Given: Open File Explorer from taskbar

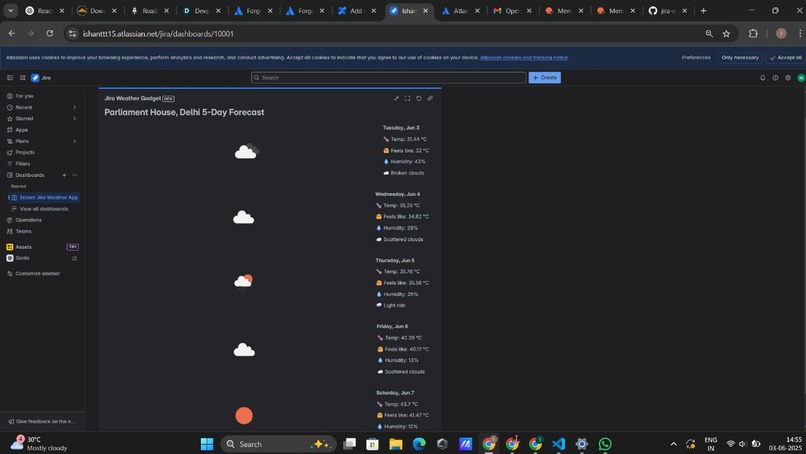Looking at the screenshot, I should pos(395,444).
